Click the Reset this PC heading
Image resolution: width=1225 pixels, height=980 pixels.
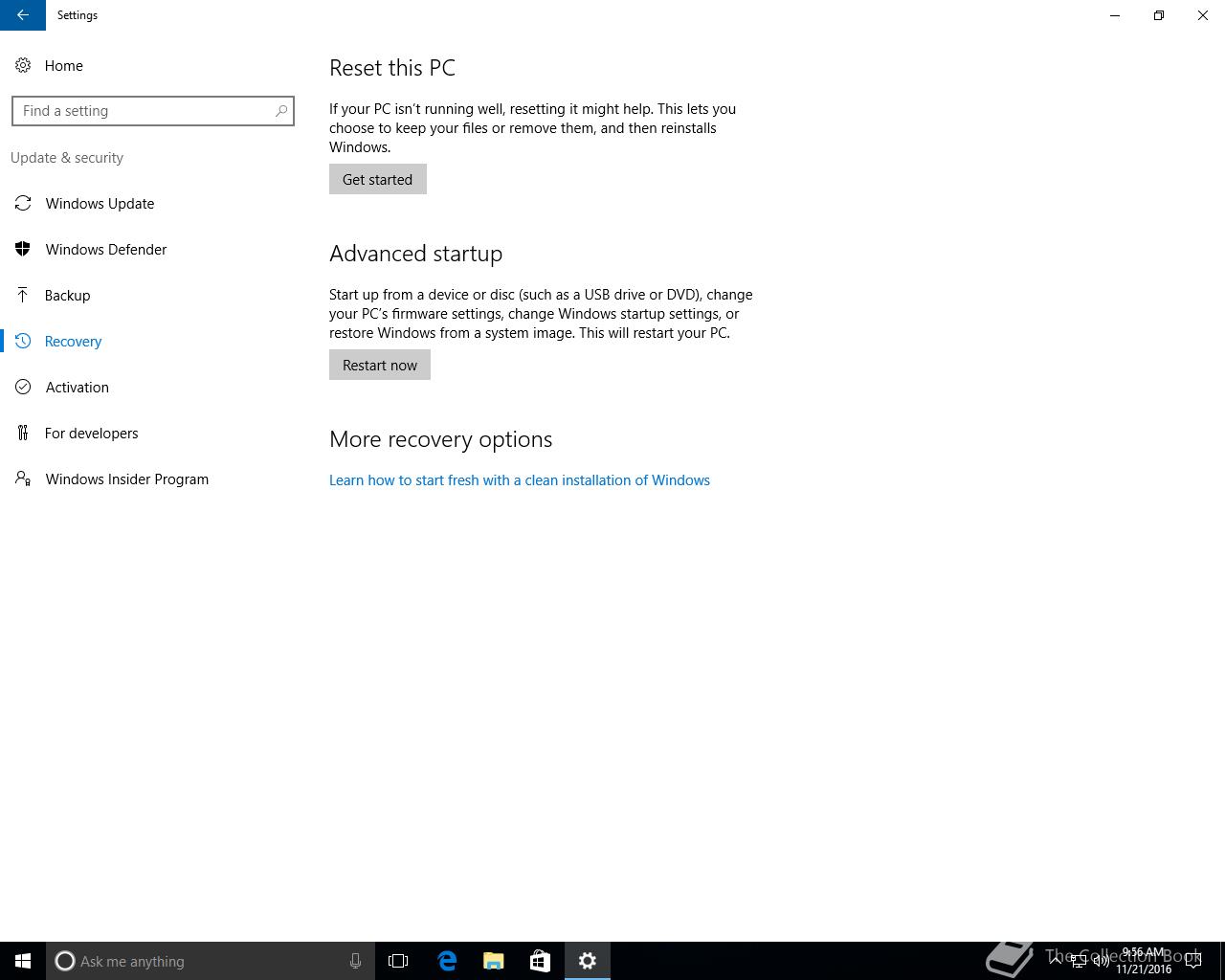[392, 68]
